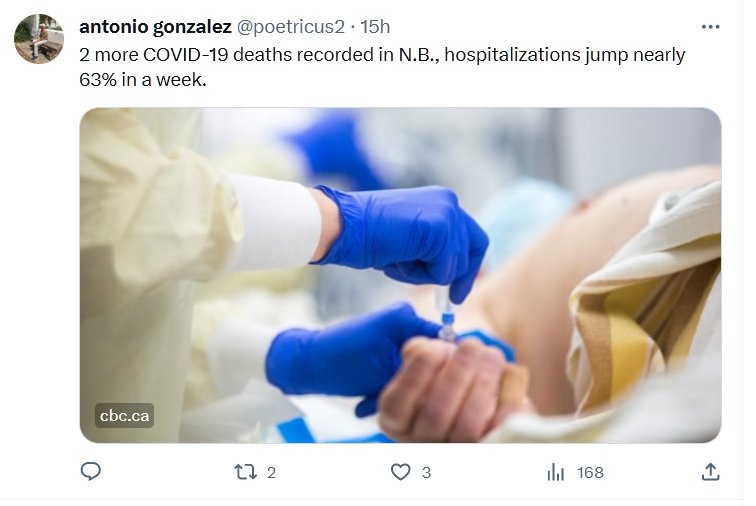This screenshot has width=756, height=506.
Task: Click the reply speech bubble icon
Action: coord(91,472)
